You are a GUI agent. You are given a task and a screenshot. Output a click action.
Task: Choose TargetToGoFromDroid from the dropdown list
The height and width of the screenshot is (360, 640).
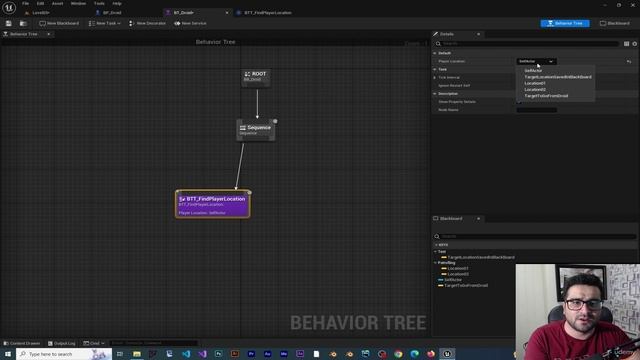pos(546,96)
